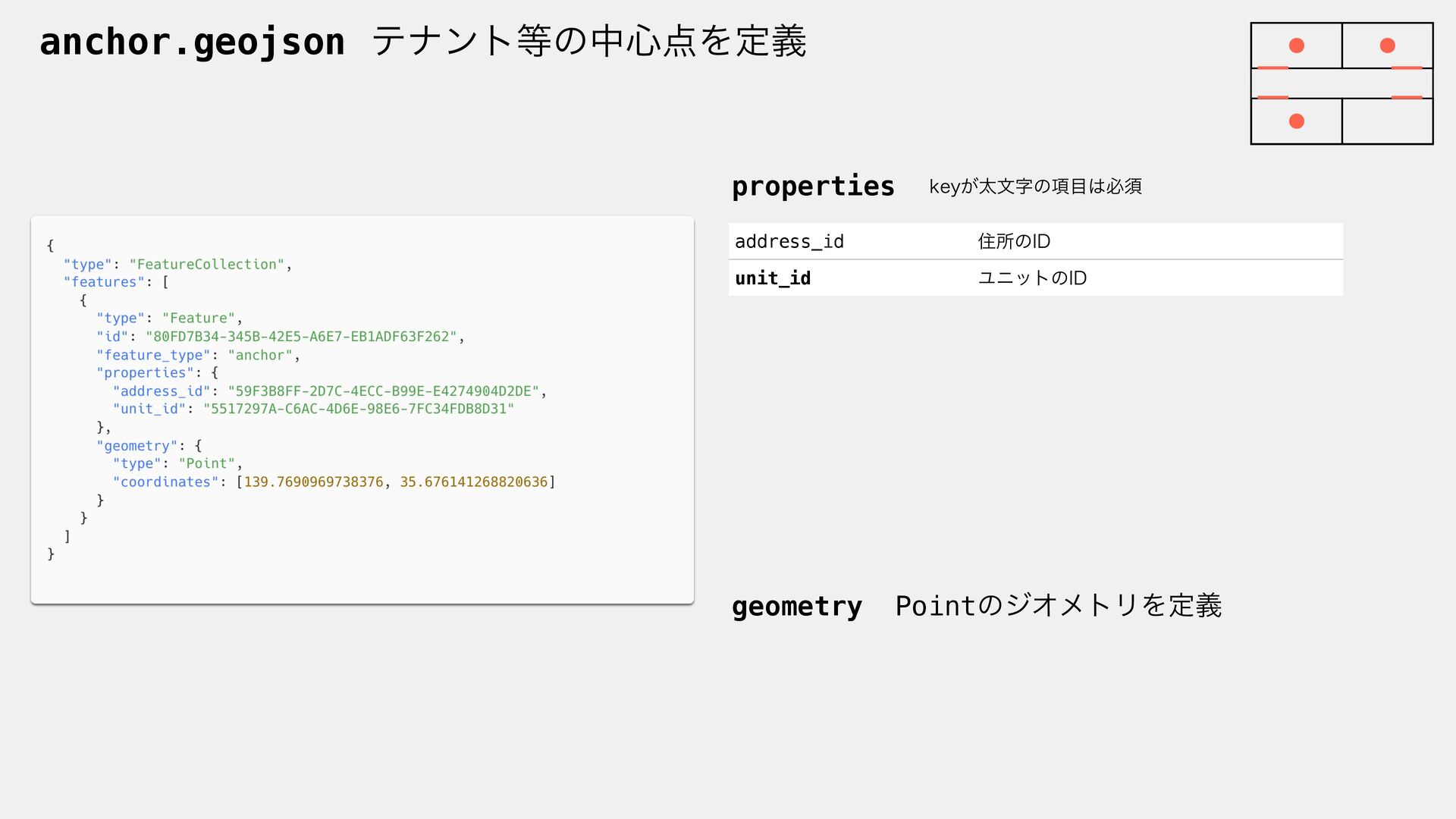The height and width of the screenshot is (819, 1456).
Task: Click the "feature_type" key in code
Action: 153,355
